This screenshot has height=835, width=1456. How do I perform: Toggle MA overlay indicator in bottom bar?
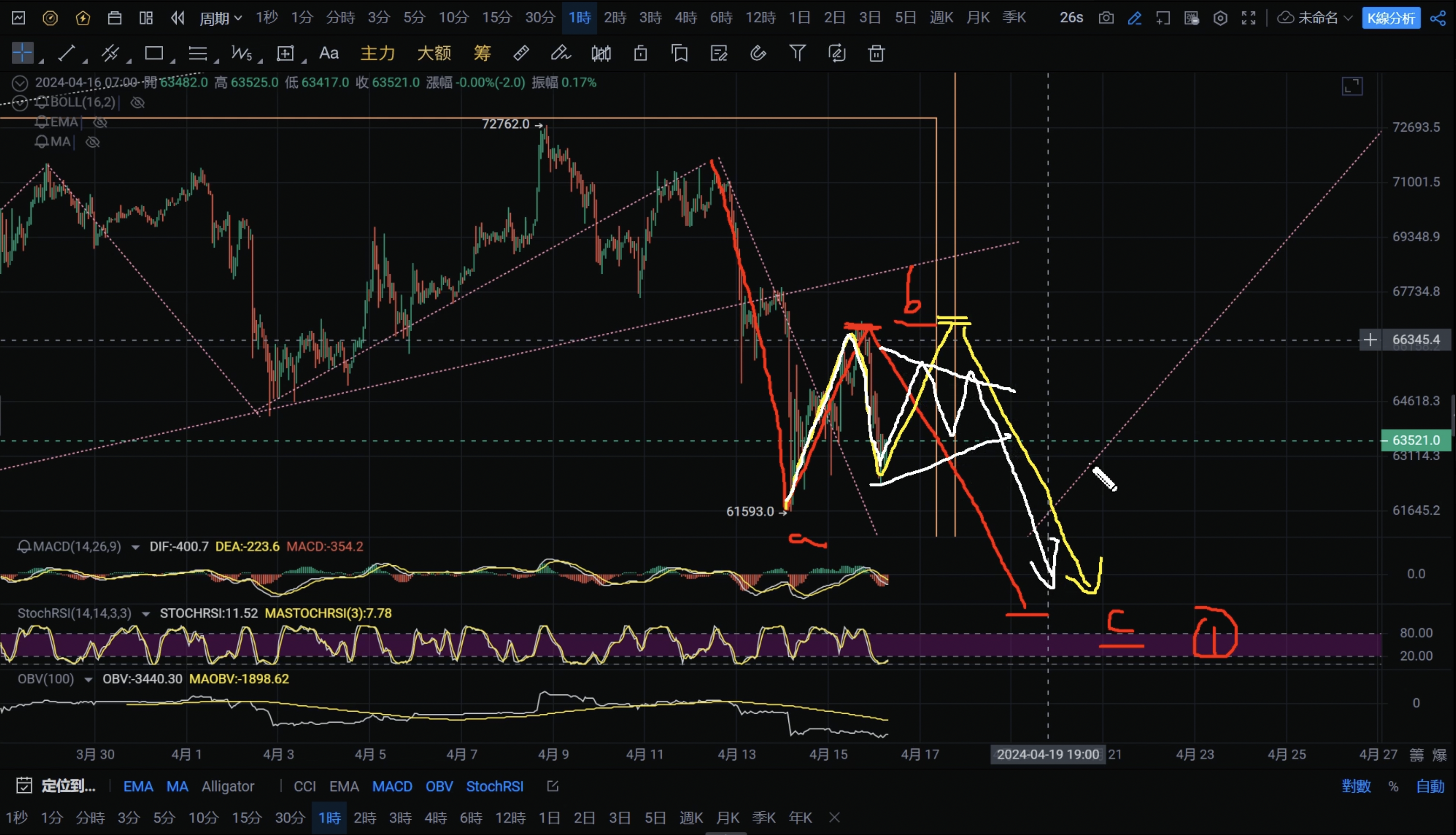pyautogui.click(x=177, y=786)
